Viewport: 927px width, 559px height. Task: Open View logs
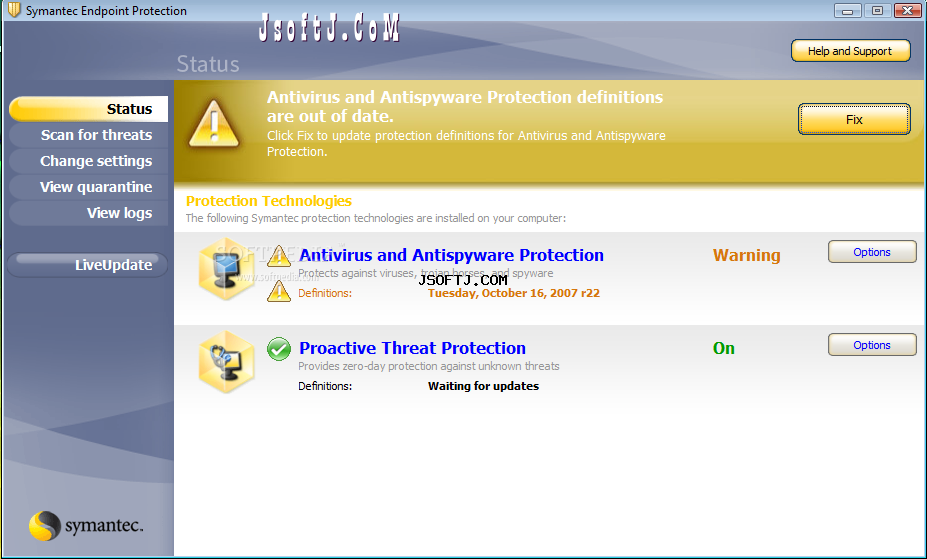coord(89,213)
